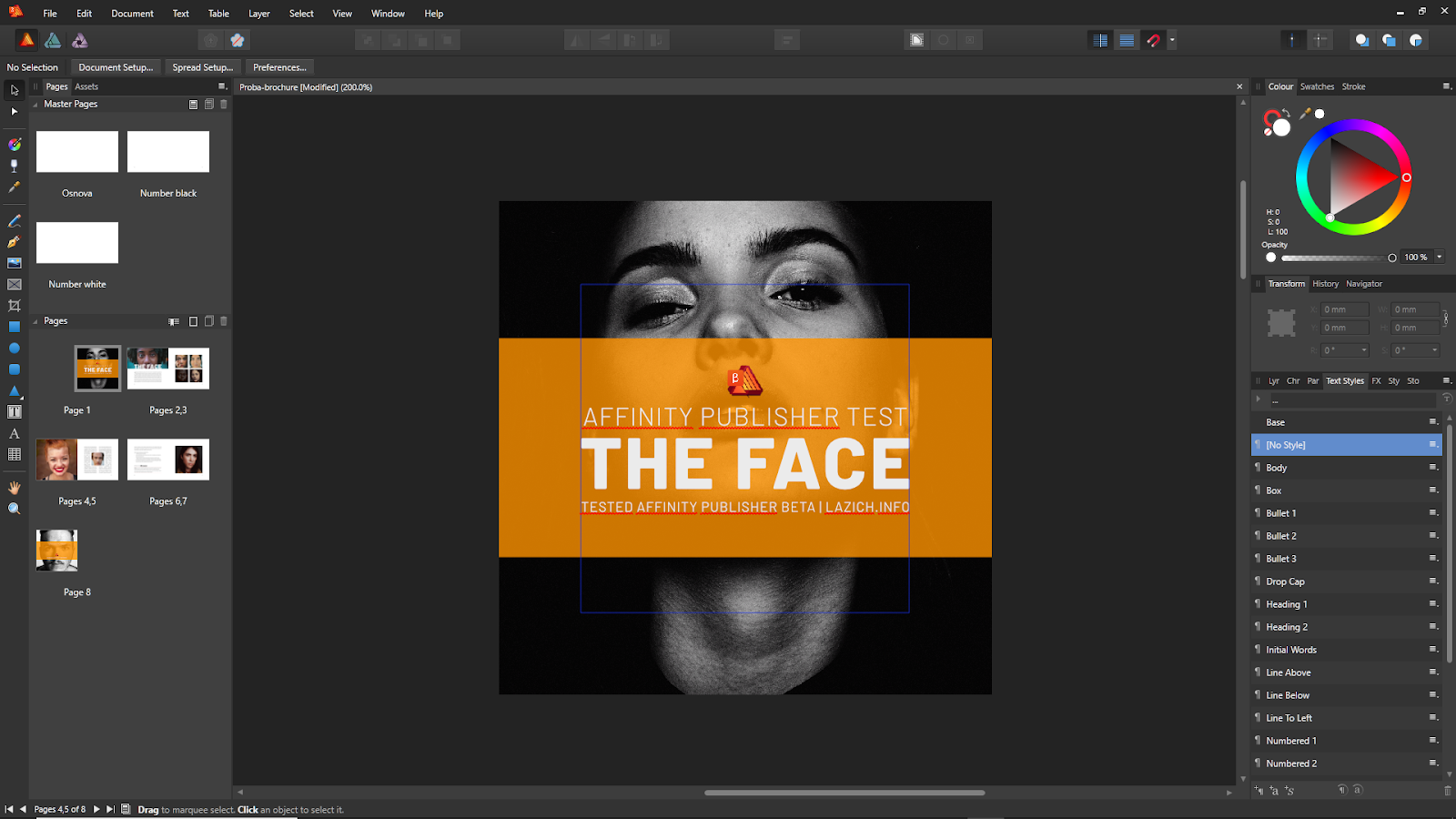Select the Node tool
The image size is (1456, 819).
pyautogui.click(x=14, y=111)
